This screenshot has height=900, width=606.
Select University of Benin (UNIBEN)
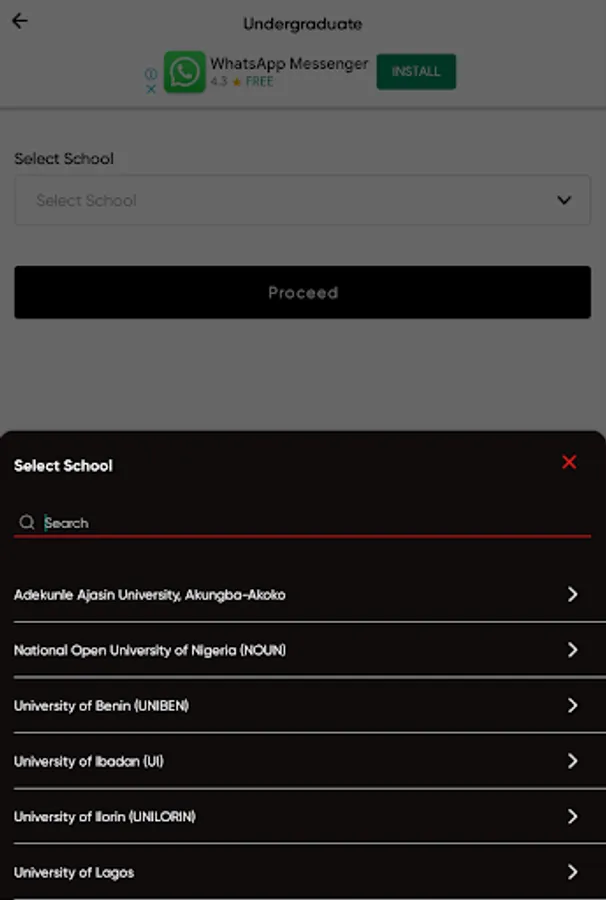302,705
